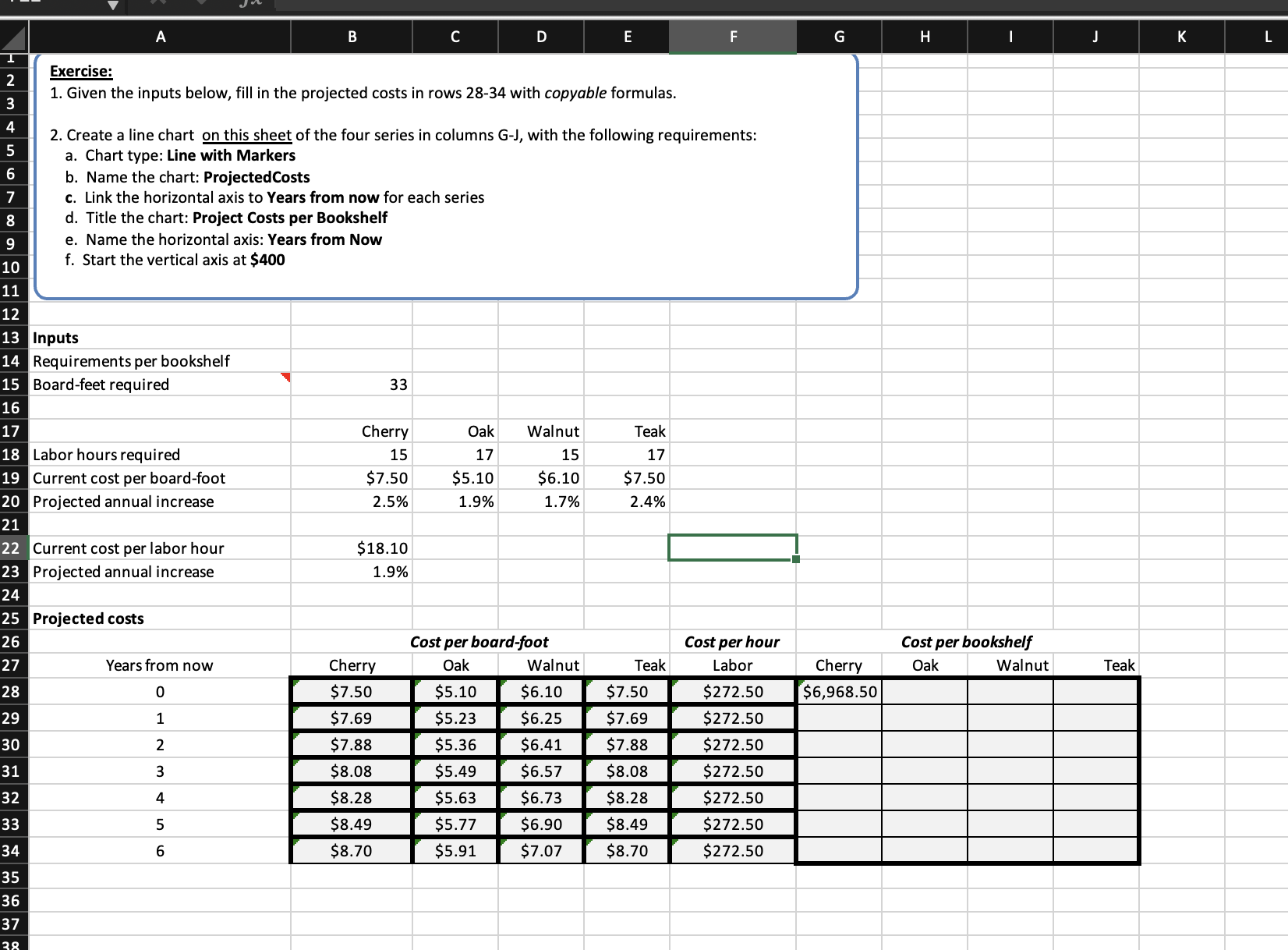Viewport: 1288px width, 950px height.
Task: Select the cell showing $6,968.50
Action: [837, 691]
